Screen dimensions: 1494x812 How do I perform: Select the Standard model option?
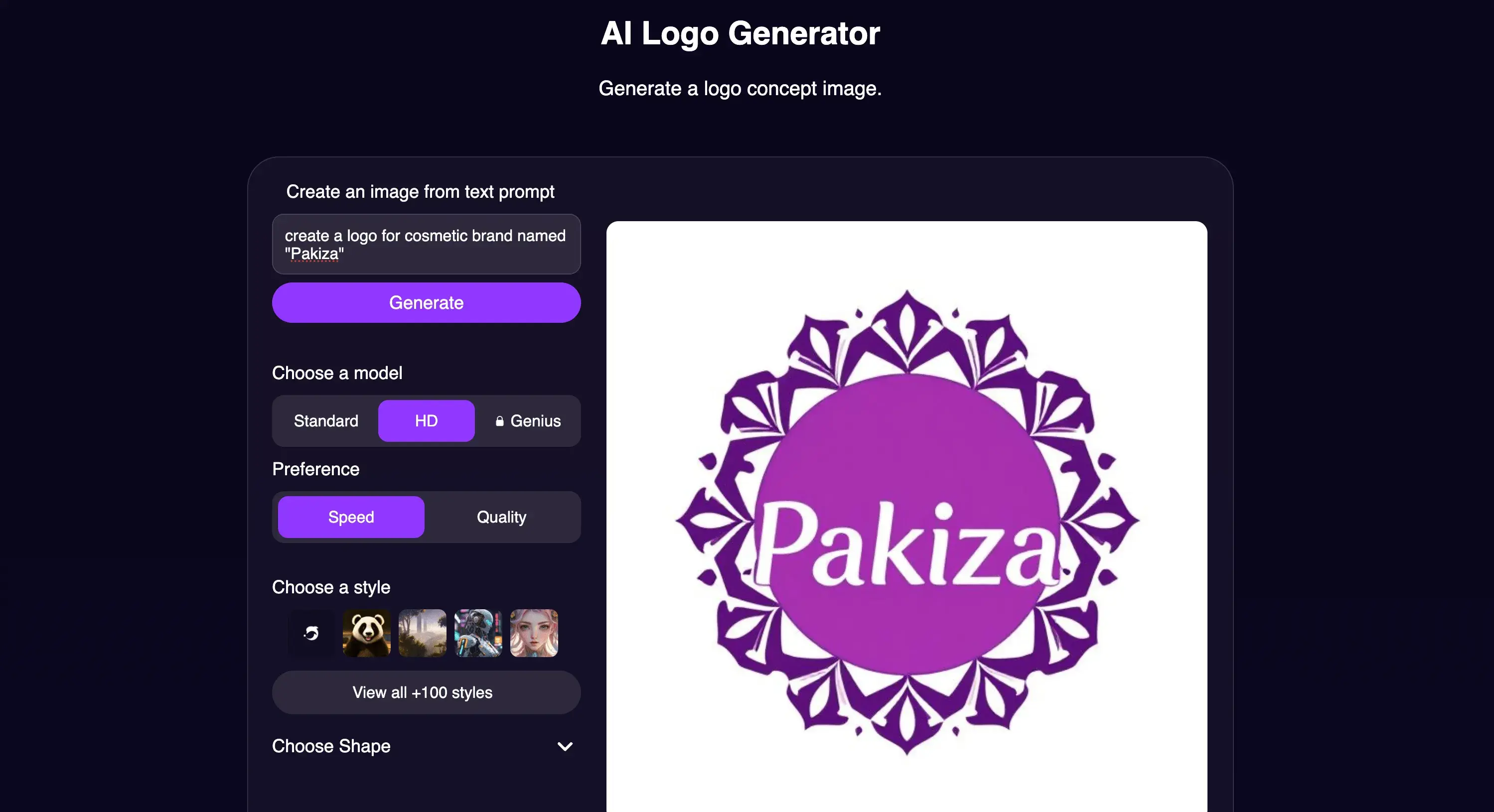point(326,421)
